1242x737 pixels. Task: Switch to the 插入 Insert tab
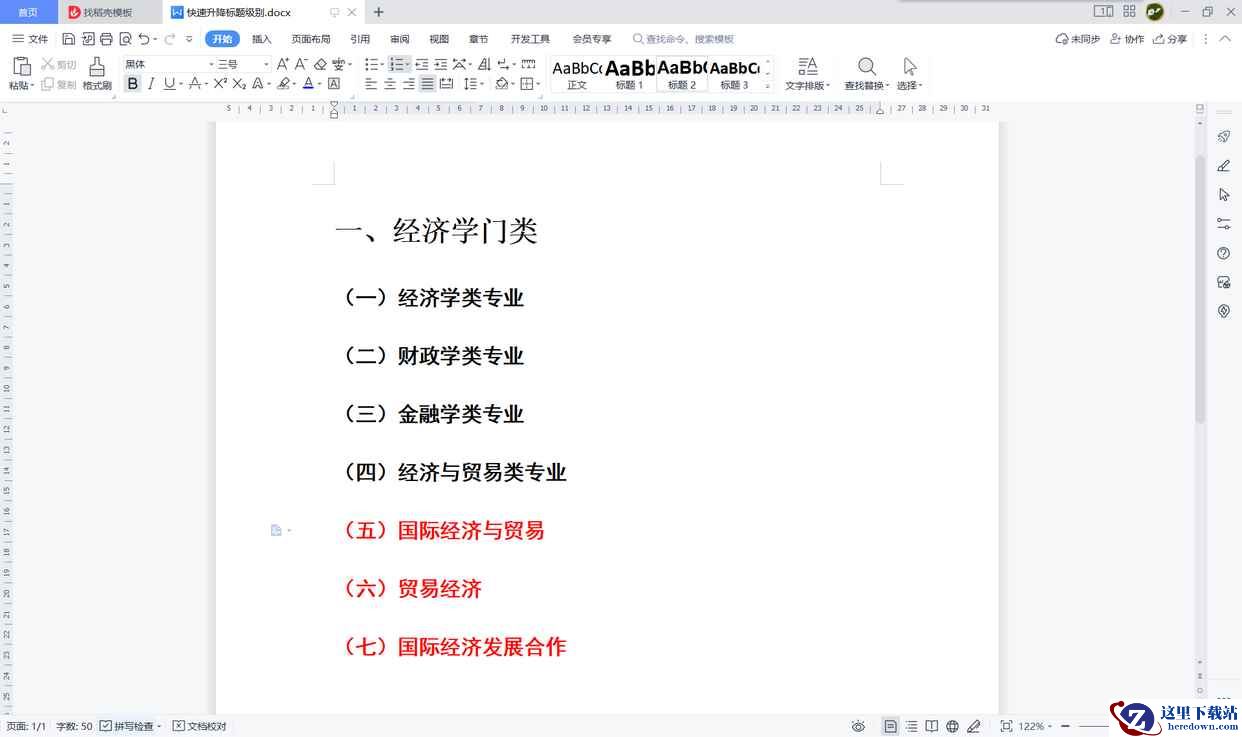pyautogui.click(x=262, y=39)
